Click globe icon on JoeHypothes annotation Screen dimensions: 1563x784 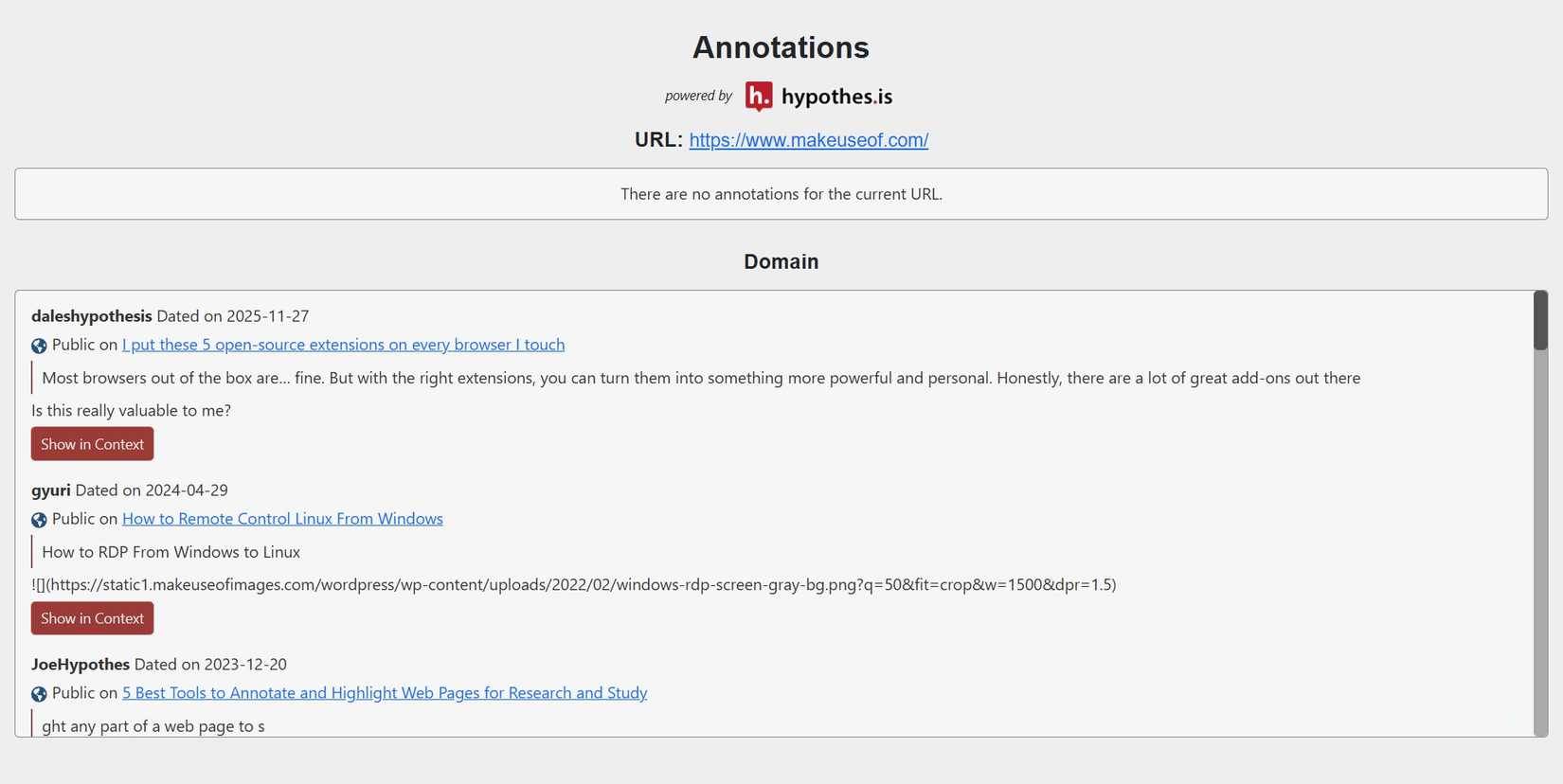pos(39,694)
